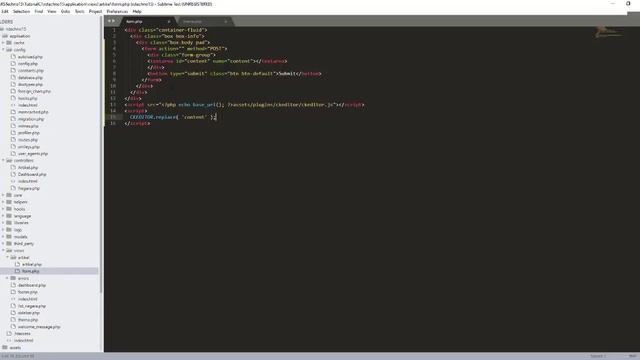Click the errors folder icon

coord(13,278)
